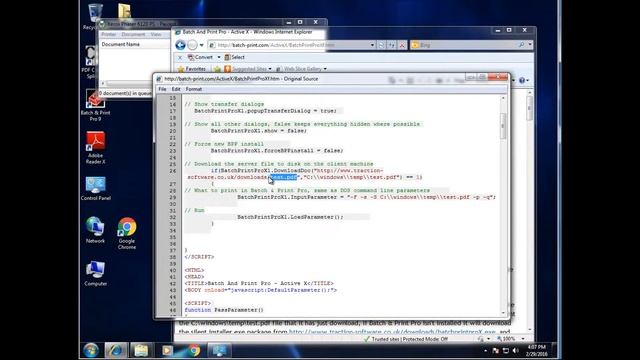Expand the address bar URL dropdown
640x360 pixels.
click(372, 45)
